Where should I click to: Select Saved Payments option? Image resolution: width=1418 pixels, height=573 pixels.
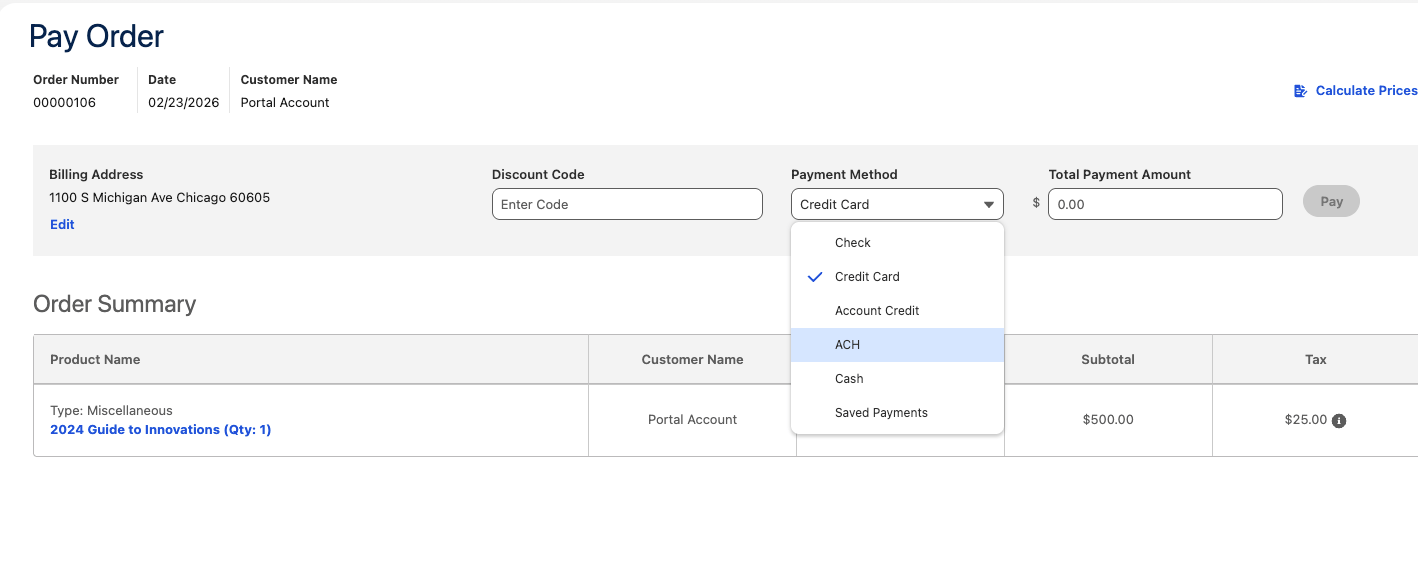click(x=897, y=413)
